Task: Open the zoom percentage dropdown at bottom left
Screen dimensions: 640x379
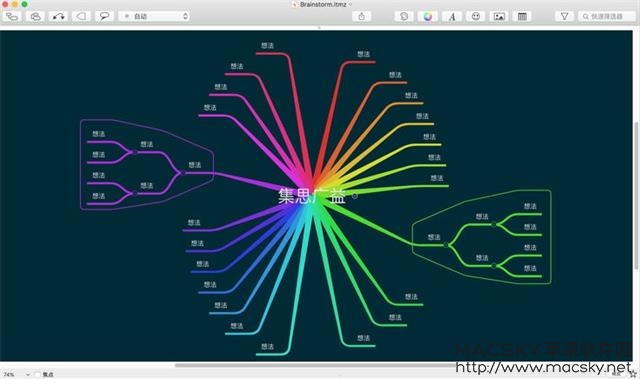Action: click(17, 374)
